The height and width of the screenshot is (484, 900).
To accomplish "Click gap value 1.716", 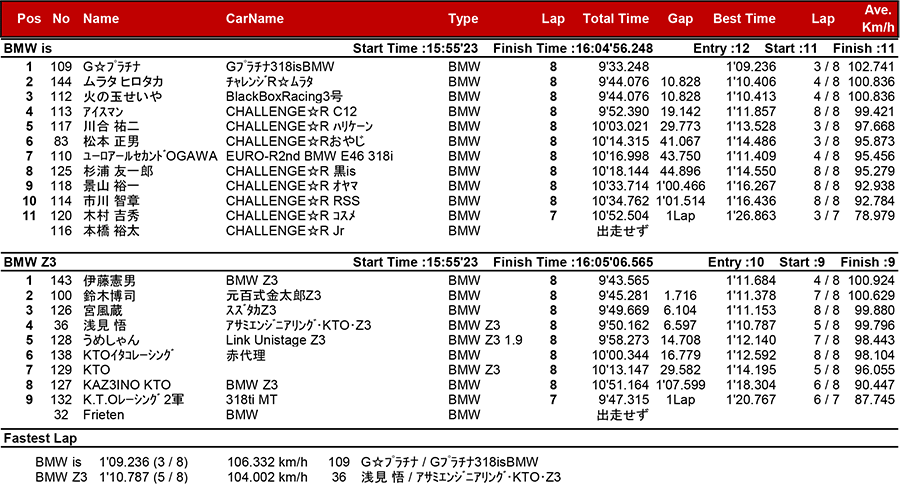I will (680, 296).
